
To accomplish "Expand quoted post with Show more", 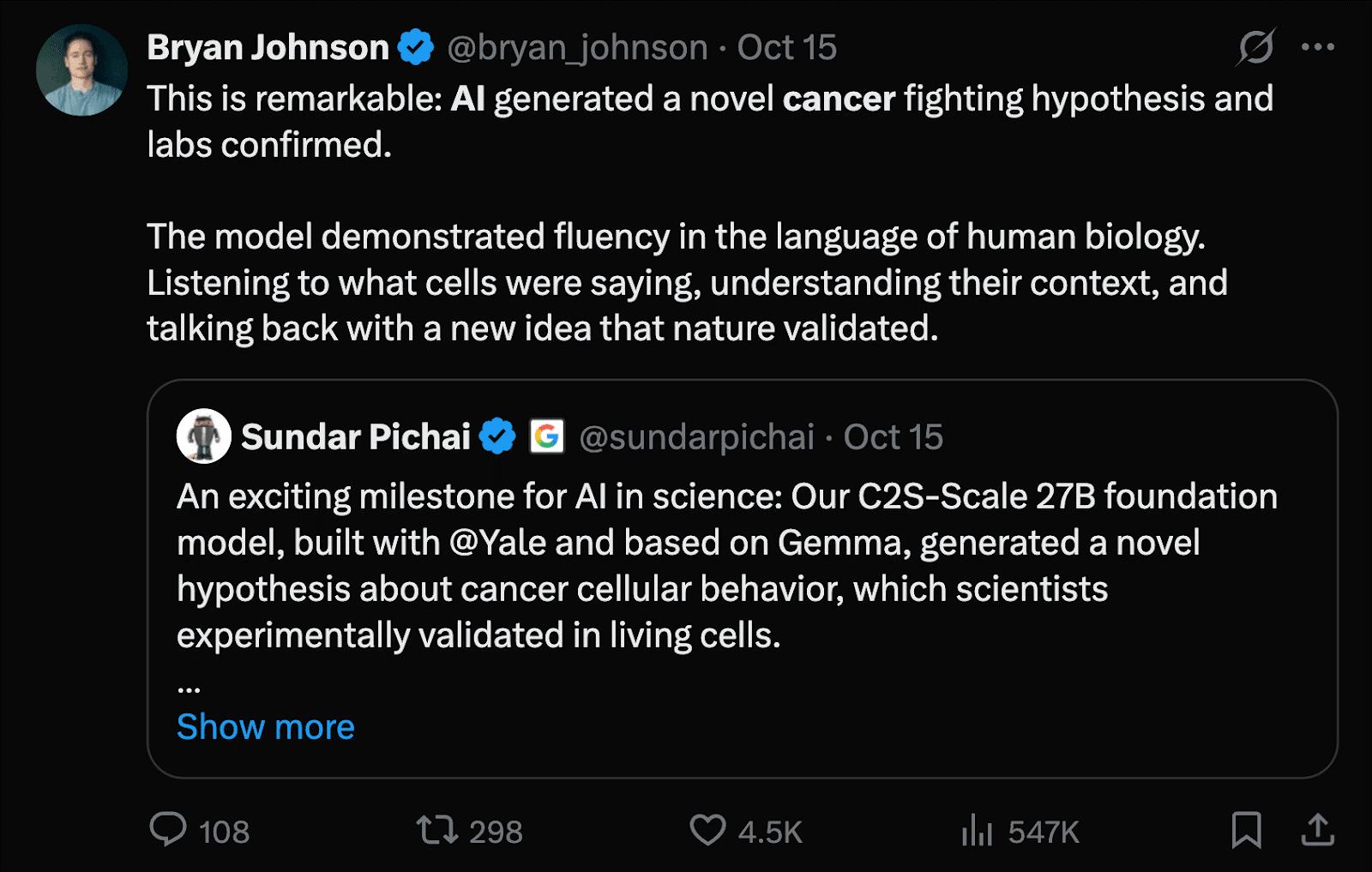I will (x=265, y=727).
